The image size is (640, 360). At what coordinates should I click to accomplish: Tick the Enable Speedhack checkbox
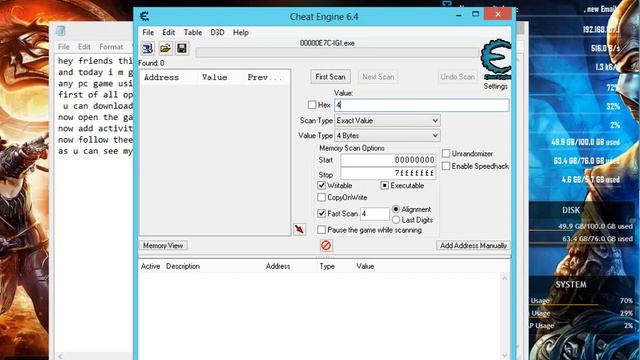446,166
